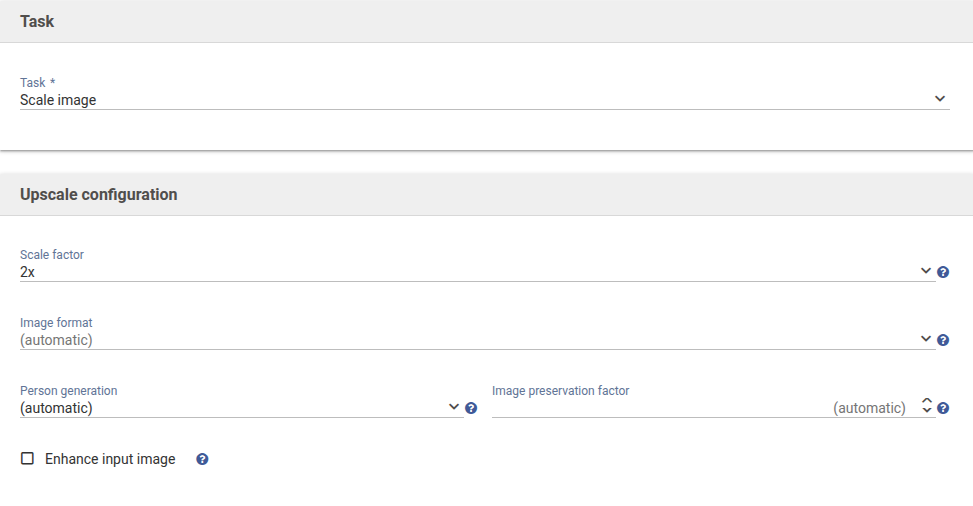Open the Scale factor dropdown arrow
The width and height of the screenshot is (973, 506).
tap(926, 271)
